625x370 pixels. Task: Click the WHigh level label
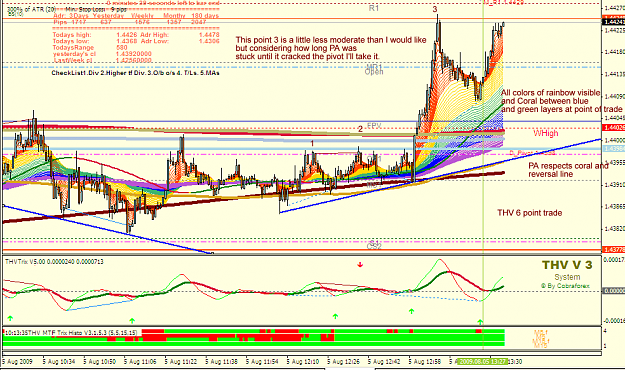546,133
